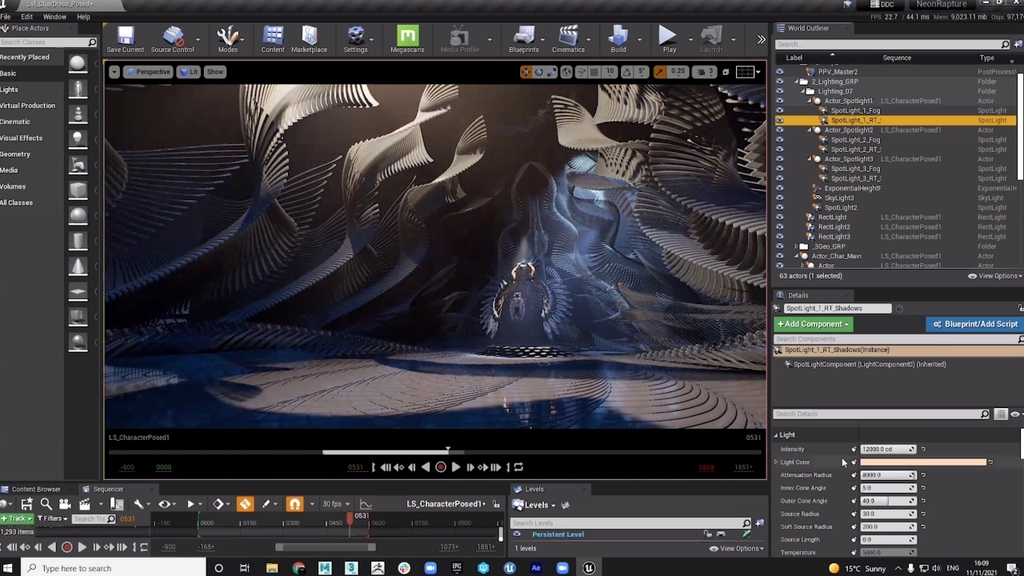
Task: Open the Cinematics toolbar icon
Action: click(568, 39)
